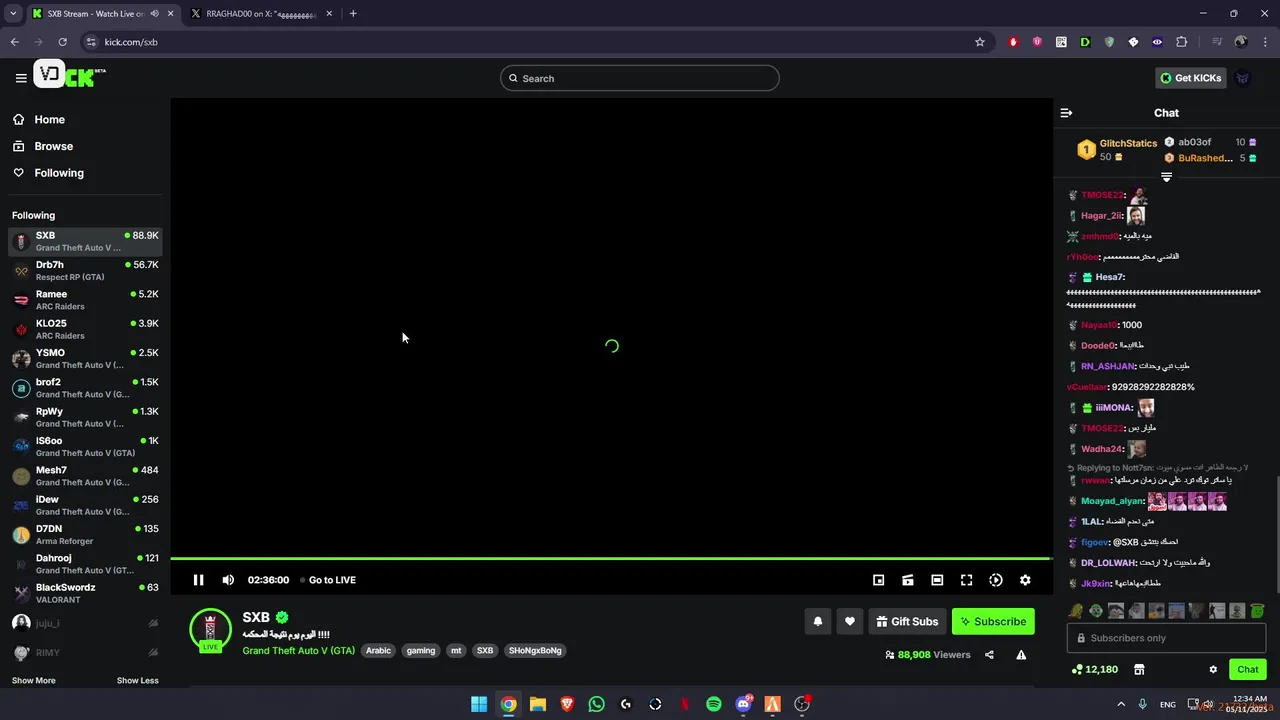Click the stream progress bar
This screenshot has height=720, width=1280.
pyautogui.click(x=611, y=558)
